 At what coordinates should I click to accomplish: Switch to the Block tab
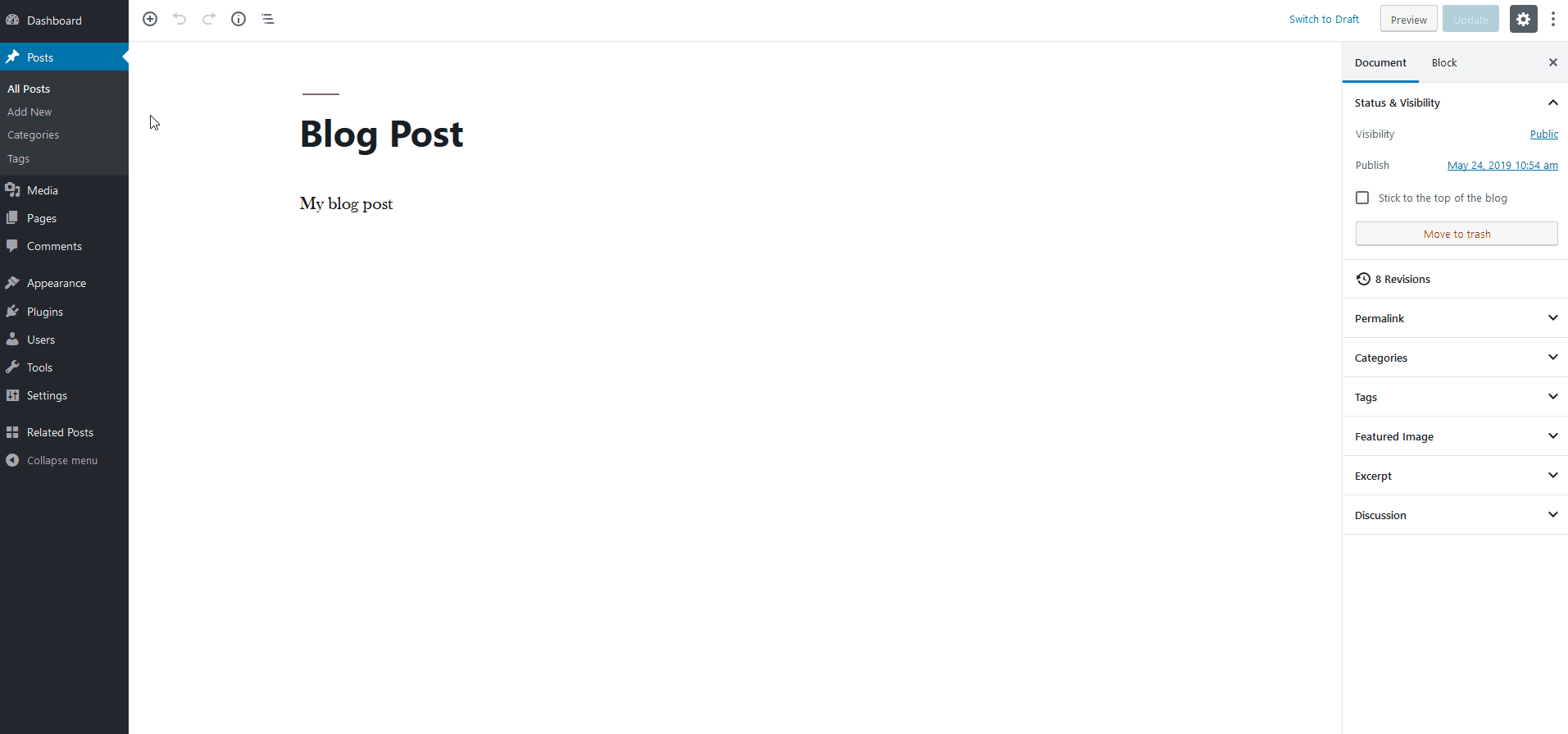point(1444,63)
